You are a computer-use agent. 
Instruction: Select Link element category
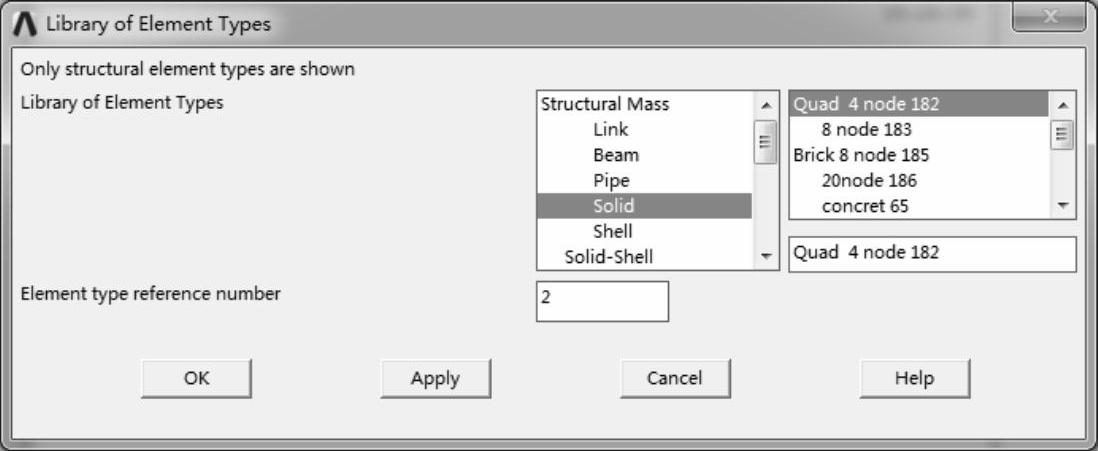pos(610,130)
